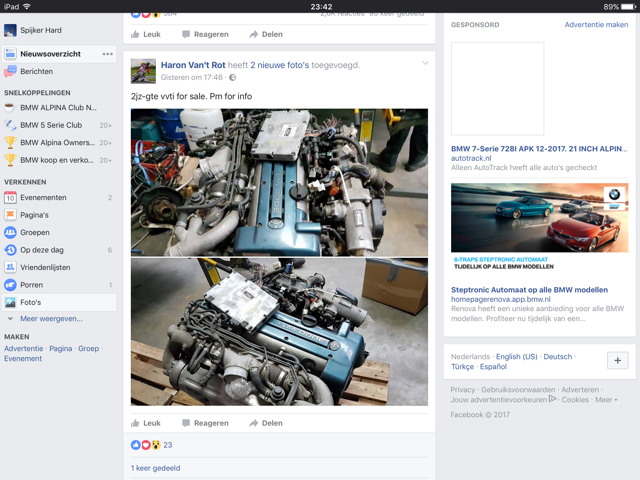Click the blue like reaction icon

tap(136, 445)
